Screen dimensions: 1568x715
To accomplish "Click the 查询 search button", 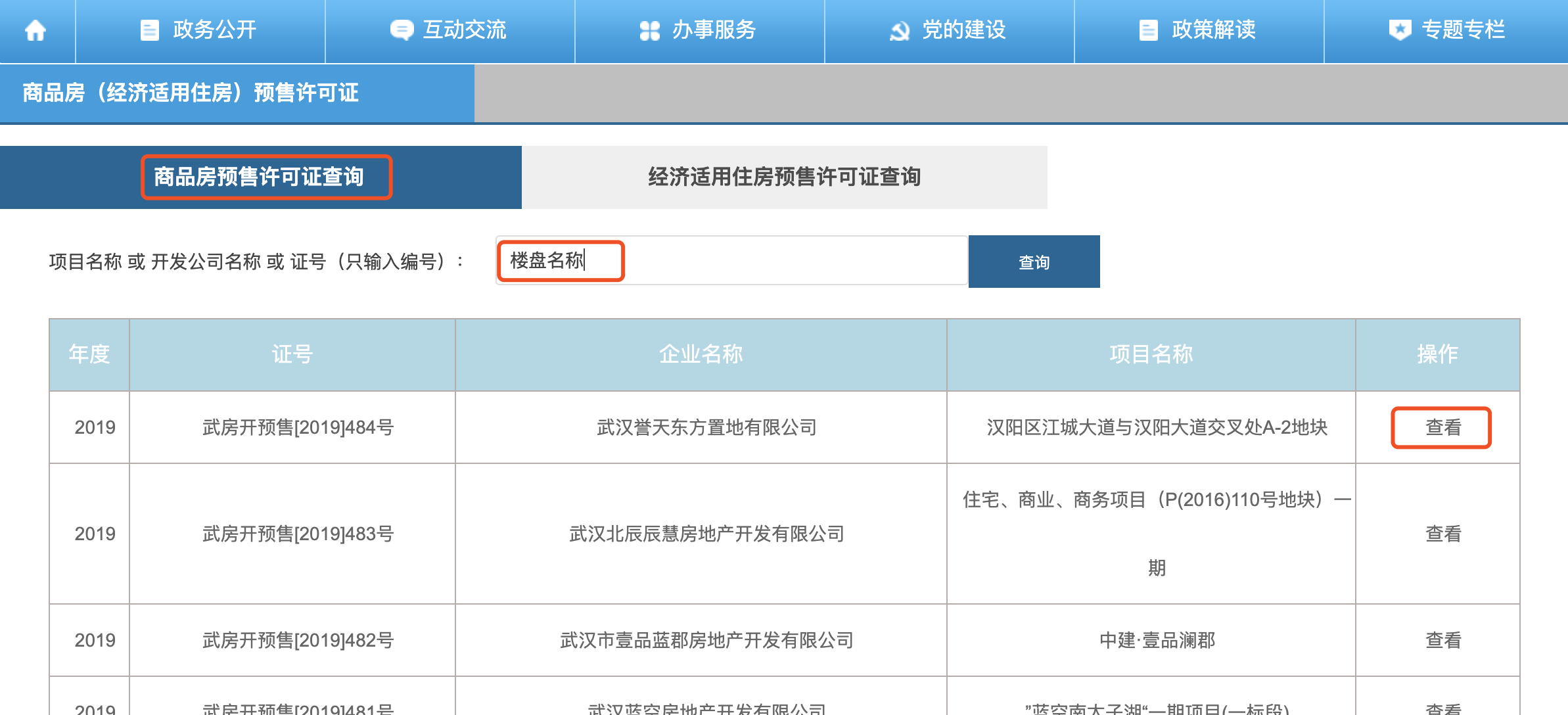I will [1034, 262].
